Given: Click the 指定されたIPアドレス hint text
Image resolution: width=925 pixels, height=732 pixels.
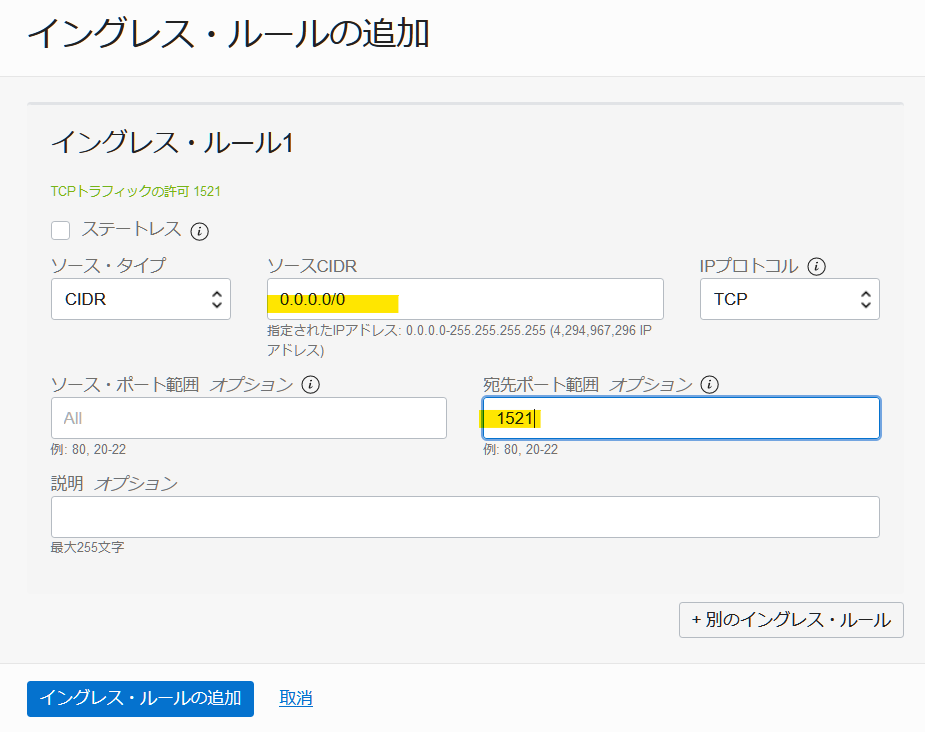Looking at the screenshot, I should pos(460,340).
